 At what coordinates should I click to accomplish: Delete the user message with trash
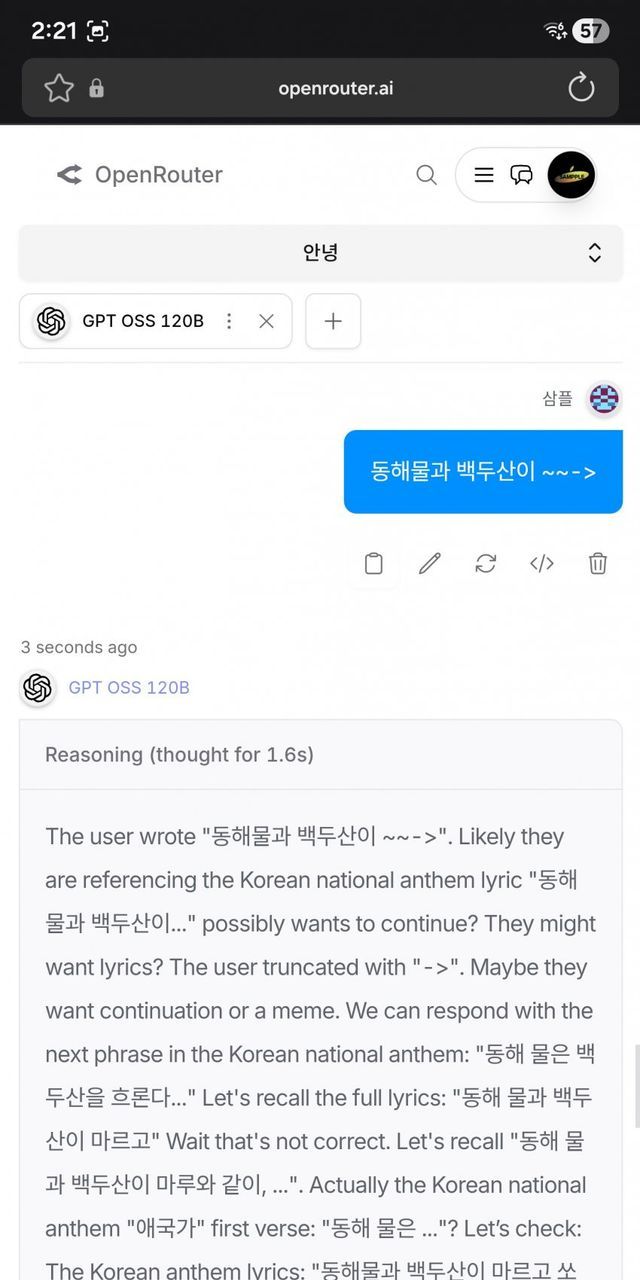(598, 564)
